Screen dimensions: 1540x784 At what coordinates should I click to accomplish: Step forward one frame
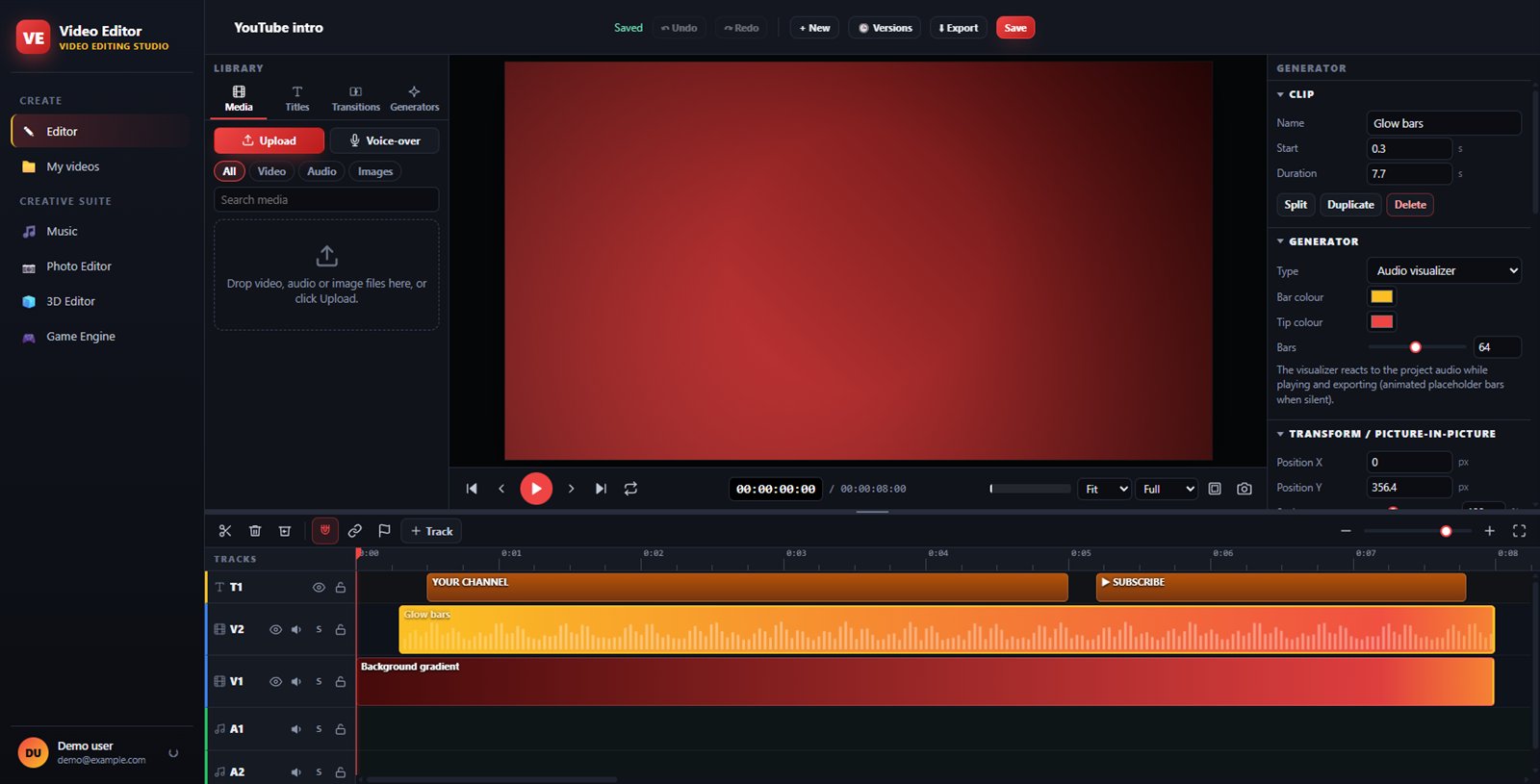pyautogui.click(x=571, y=489)
